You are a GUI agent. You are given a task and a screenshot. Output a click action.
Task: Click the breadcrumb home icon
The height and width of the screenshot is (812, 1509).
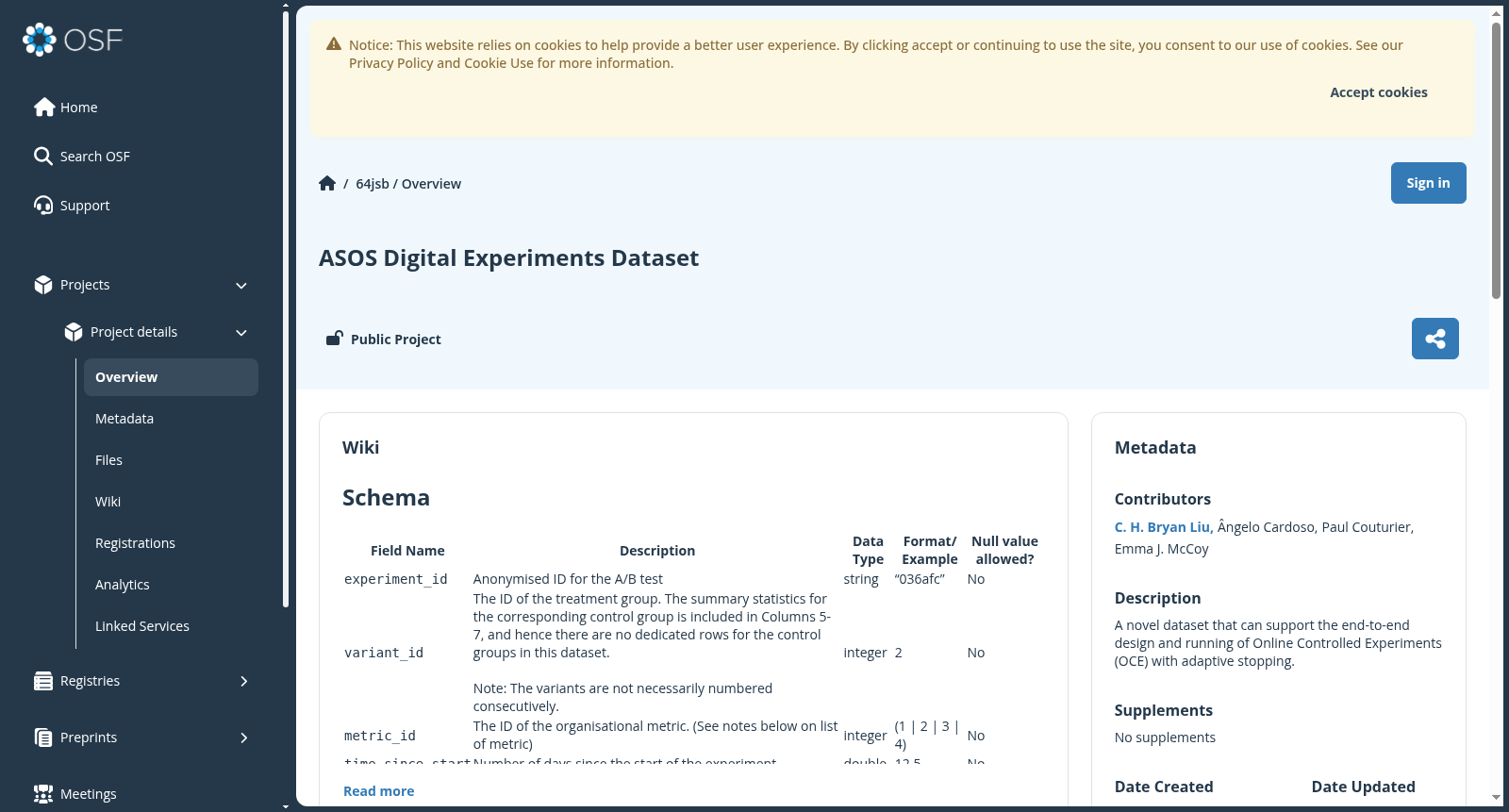tap(327, 183)
